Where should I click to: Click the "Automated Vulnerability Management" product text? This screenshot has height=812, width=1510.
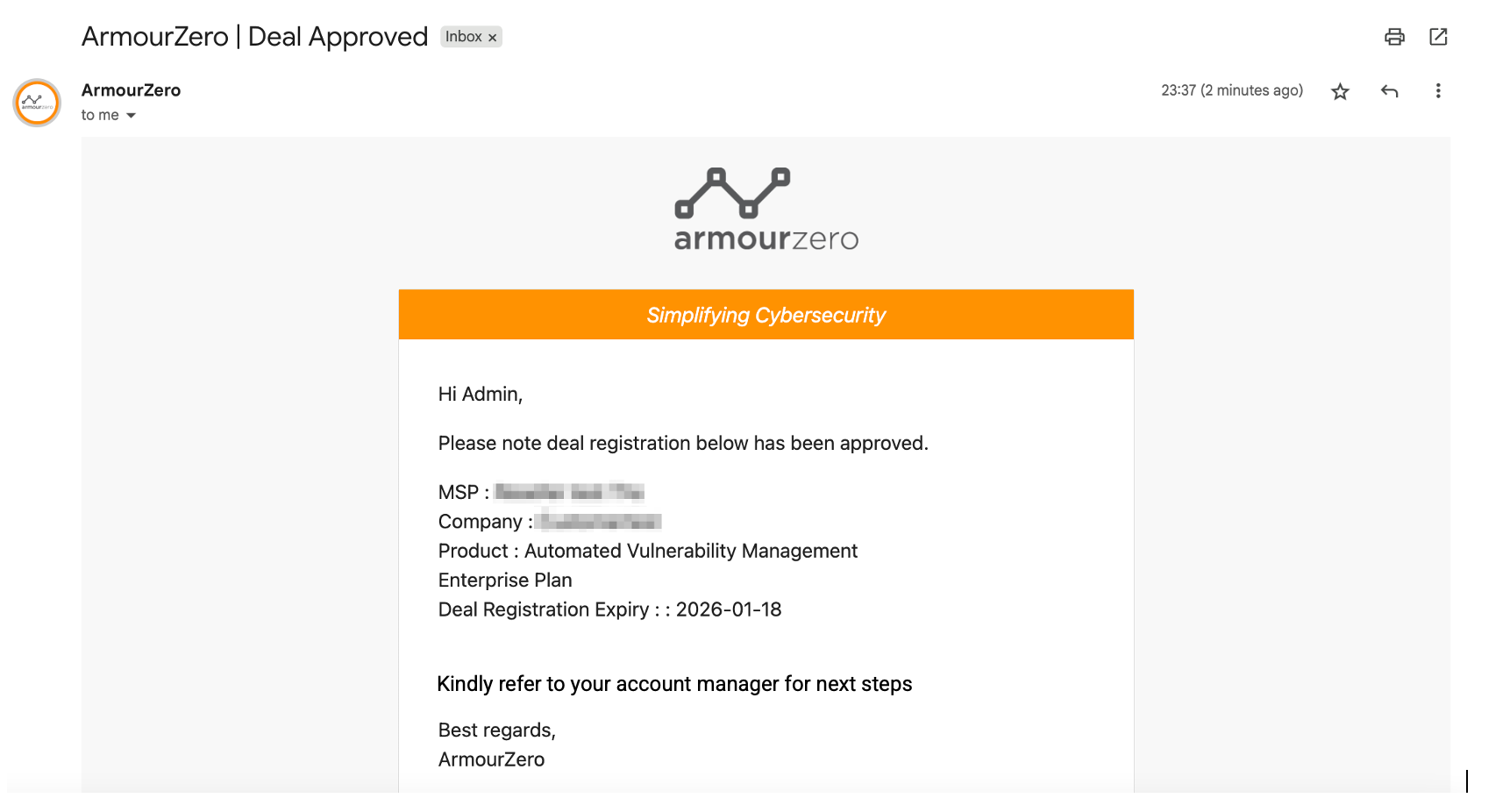(690, 551)
